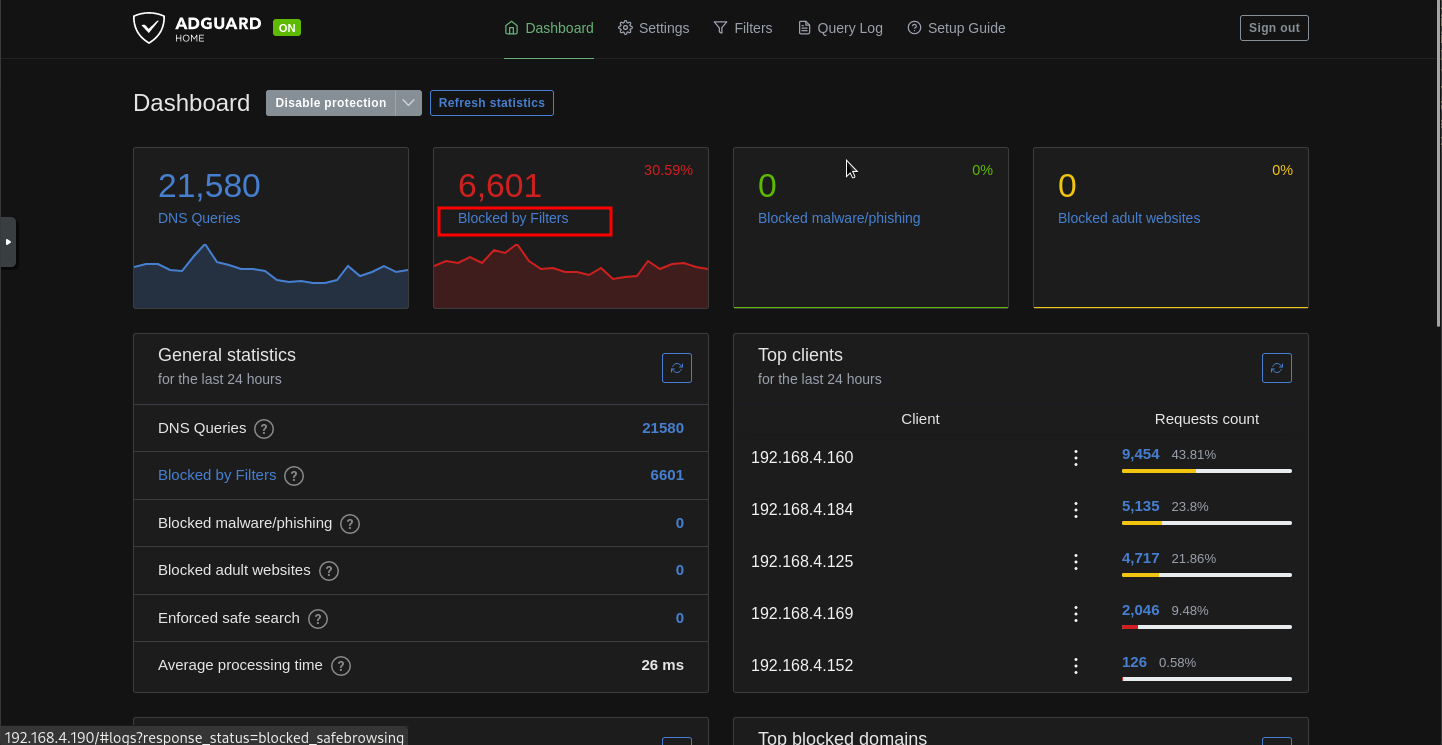Go to the Query Log page

click(840, 28)
